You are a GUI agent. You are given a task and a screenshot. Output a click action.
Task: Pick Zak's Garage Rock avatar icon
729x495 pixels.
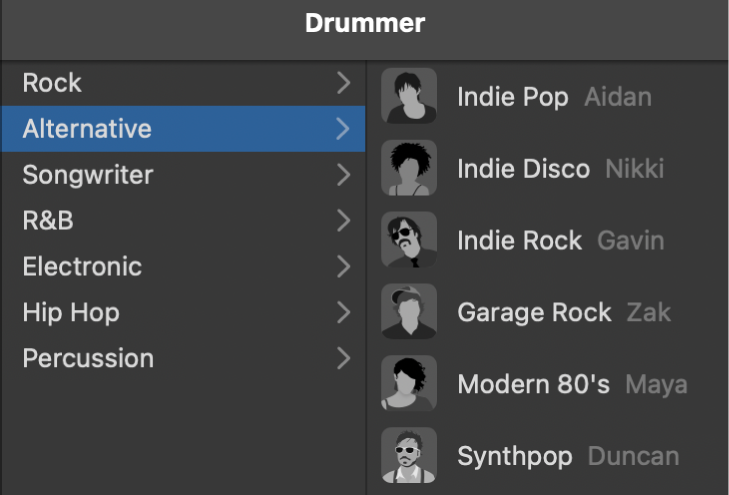click(409, 312)
